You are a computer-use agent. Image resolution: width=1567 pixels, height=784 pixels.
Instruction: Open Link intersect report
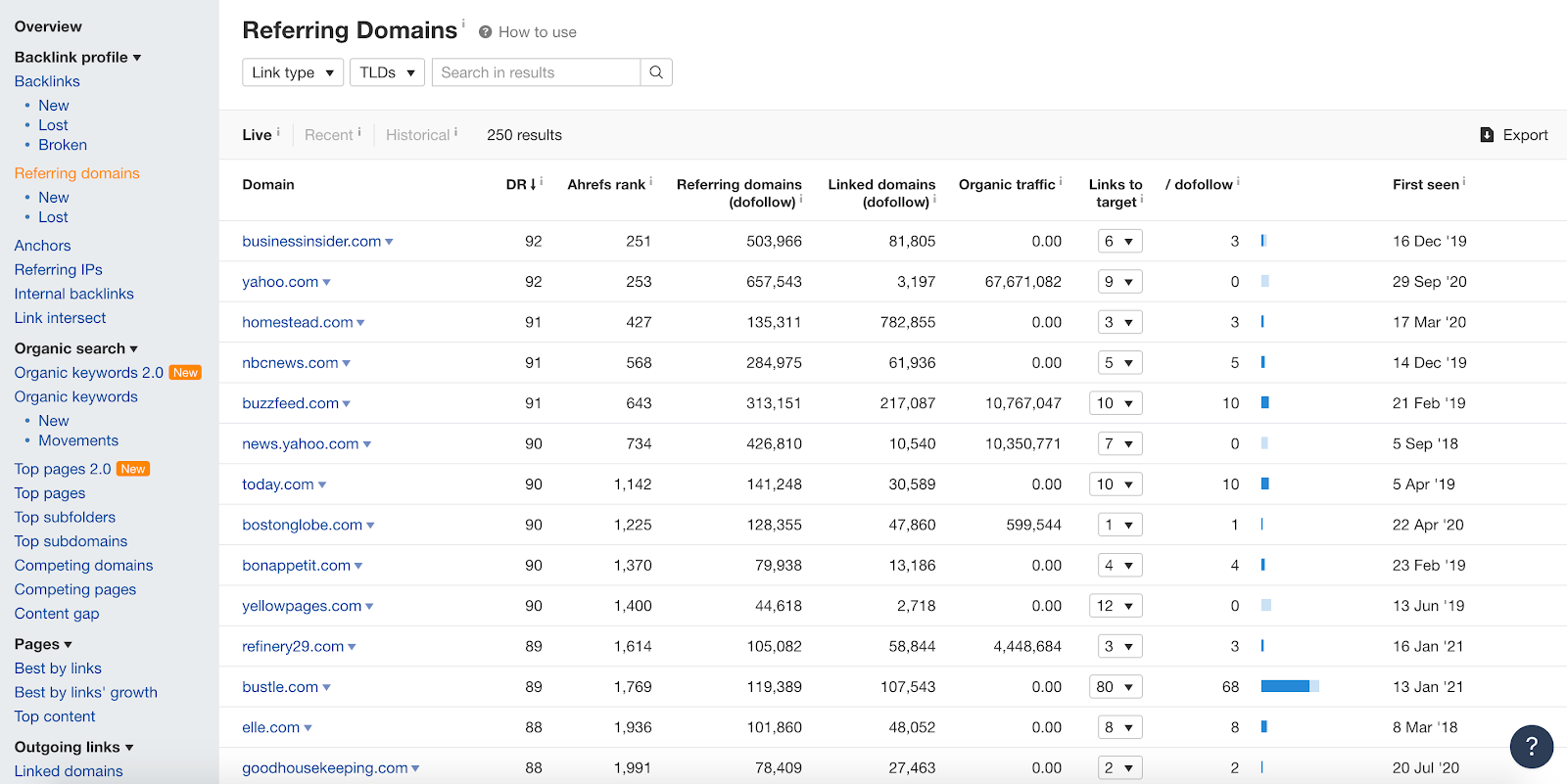[60, 318]
